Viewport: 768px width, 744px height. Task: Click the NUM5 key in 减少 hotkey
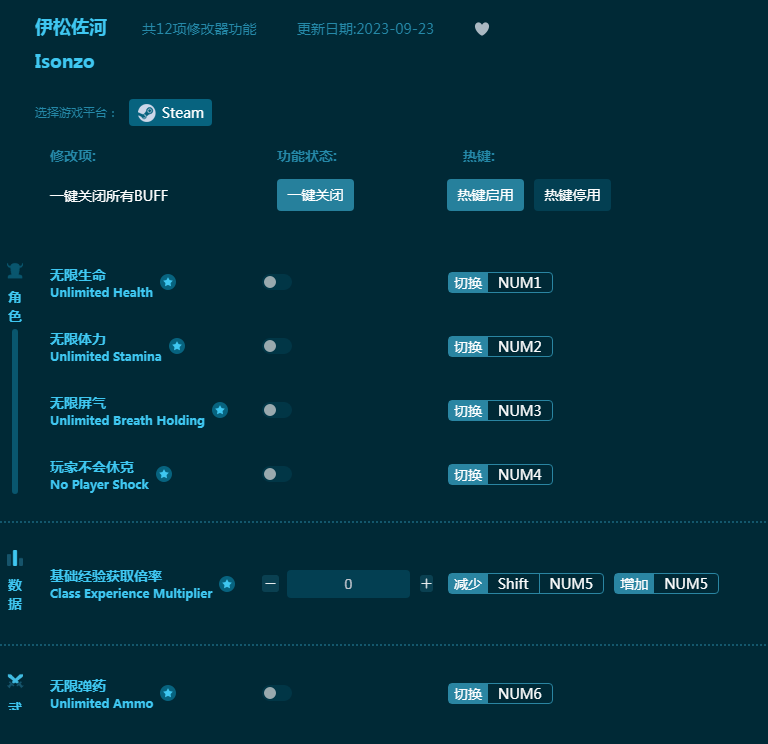571,584
